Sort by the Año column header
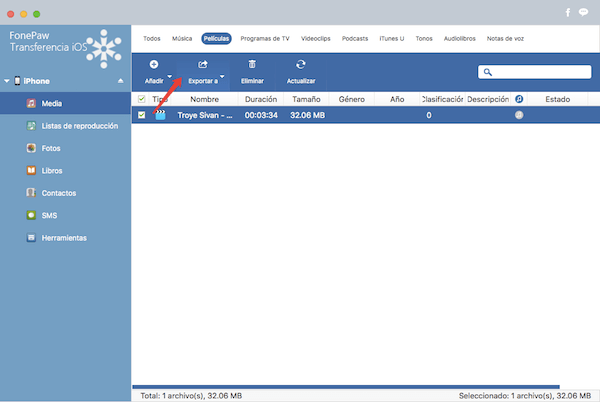The width and height of the screenshot is (600, 402). (397, 99)
